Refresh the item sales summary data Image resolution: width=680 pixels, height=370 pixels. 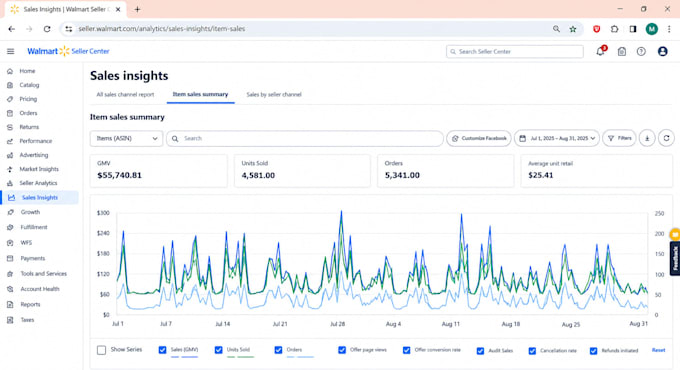click(x=666, y=138)
